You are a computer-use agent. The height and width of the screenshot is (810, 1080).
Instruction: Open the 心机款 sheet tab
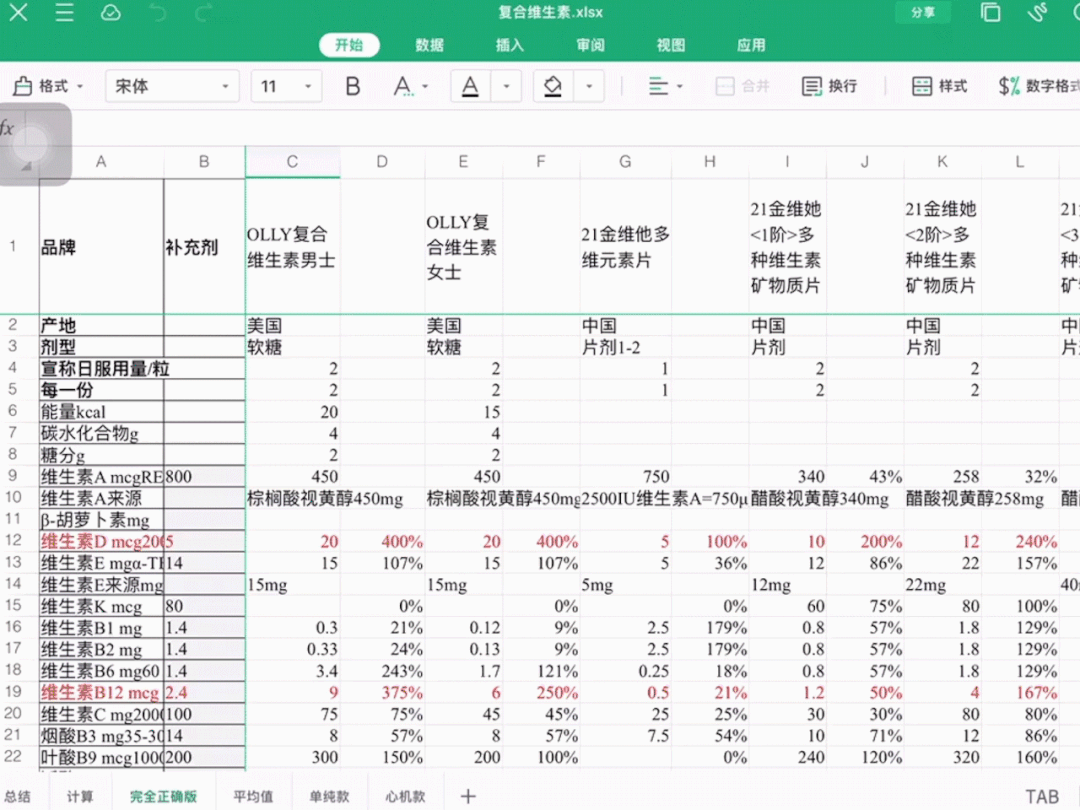point(405,796)
